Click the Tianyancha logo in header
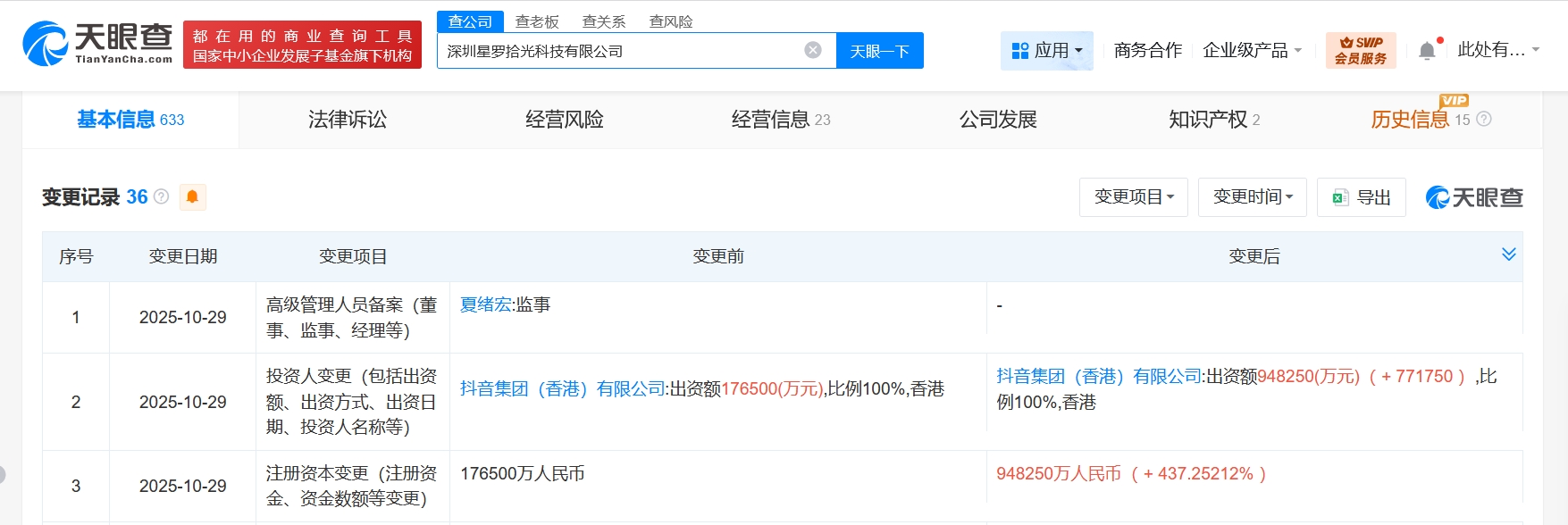The height and width of the screenshot is (525, 1568). (96, 44)
